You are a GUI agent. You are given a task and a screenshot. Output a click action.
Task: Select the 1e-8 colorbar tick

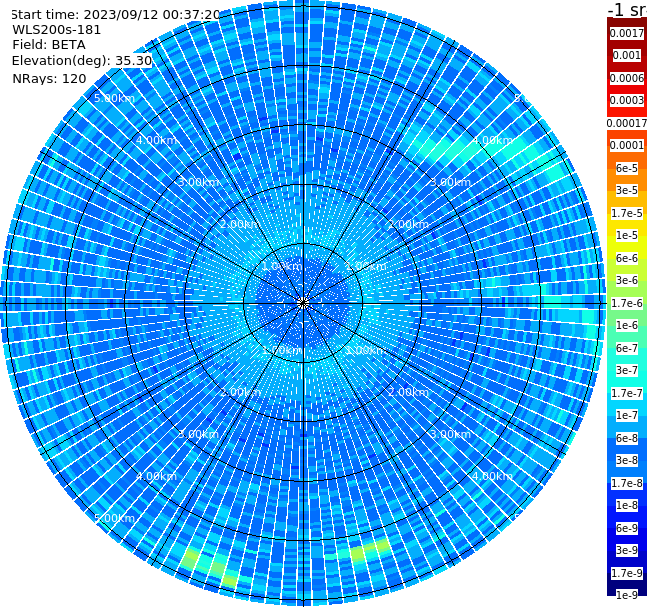click(627, 505)
